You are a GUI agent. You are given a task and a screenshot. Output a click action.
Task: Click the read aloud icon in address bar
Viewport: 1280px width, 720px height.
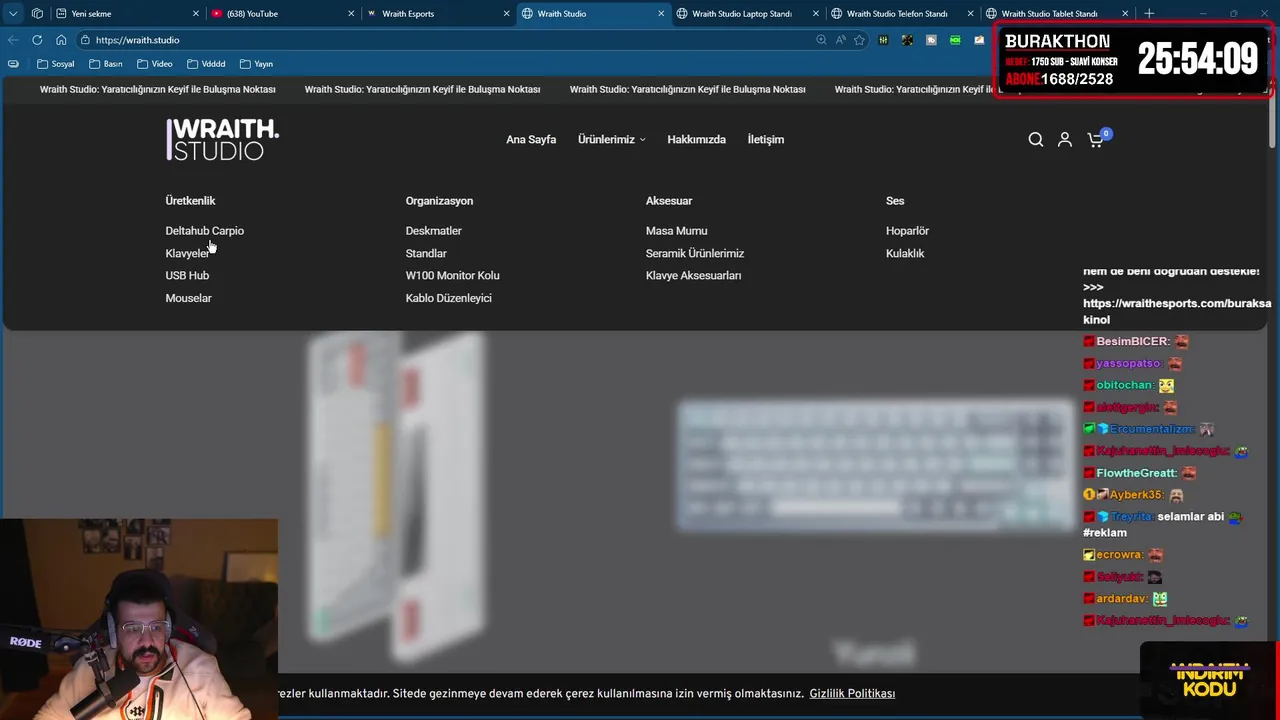(x=840, y=40)
